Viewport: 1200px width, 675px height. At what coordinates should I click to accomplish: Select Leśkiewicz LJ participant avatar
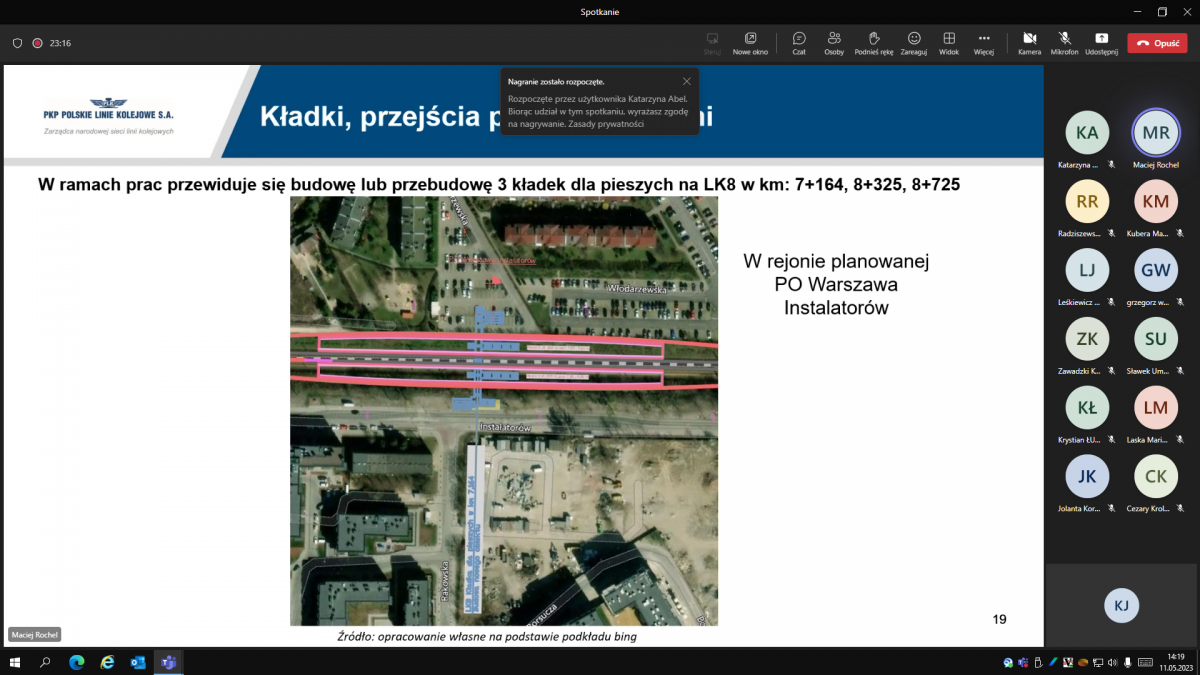[x=1087, y=270]
